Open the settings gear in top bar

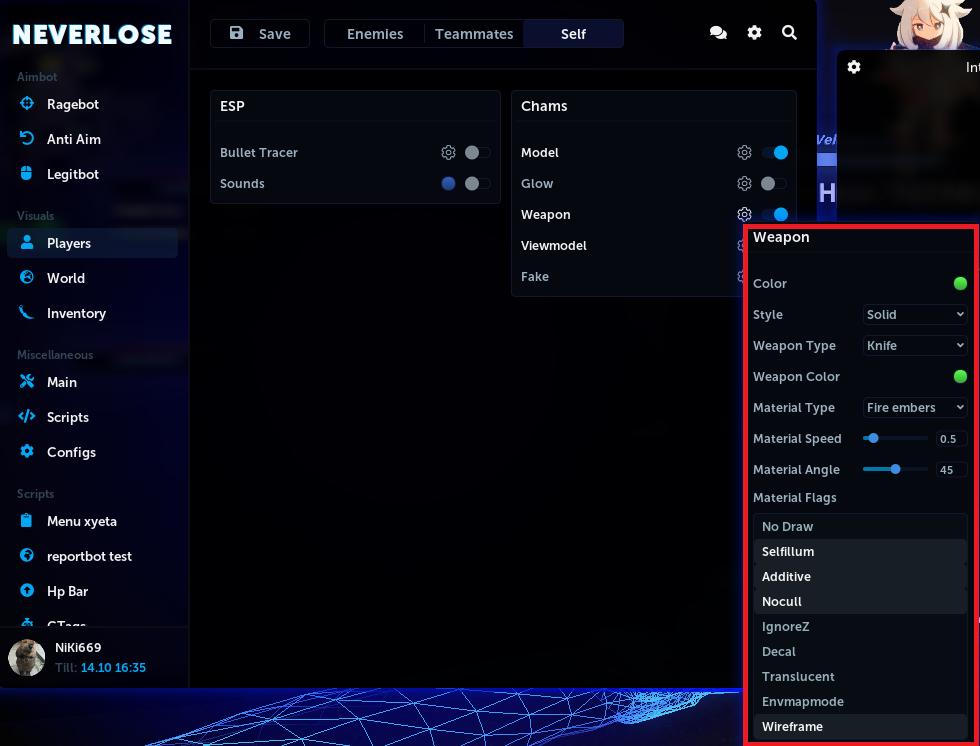[754, 33]
